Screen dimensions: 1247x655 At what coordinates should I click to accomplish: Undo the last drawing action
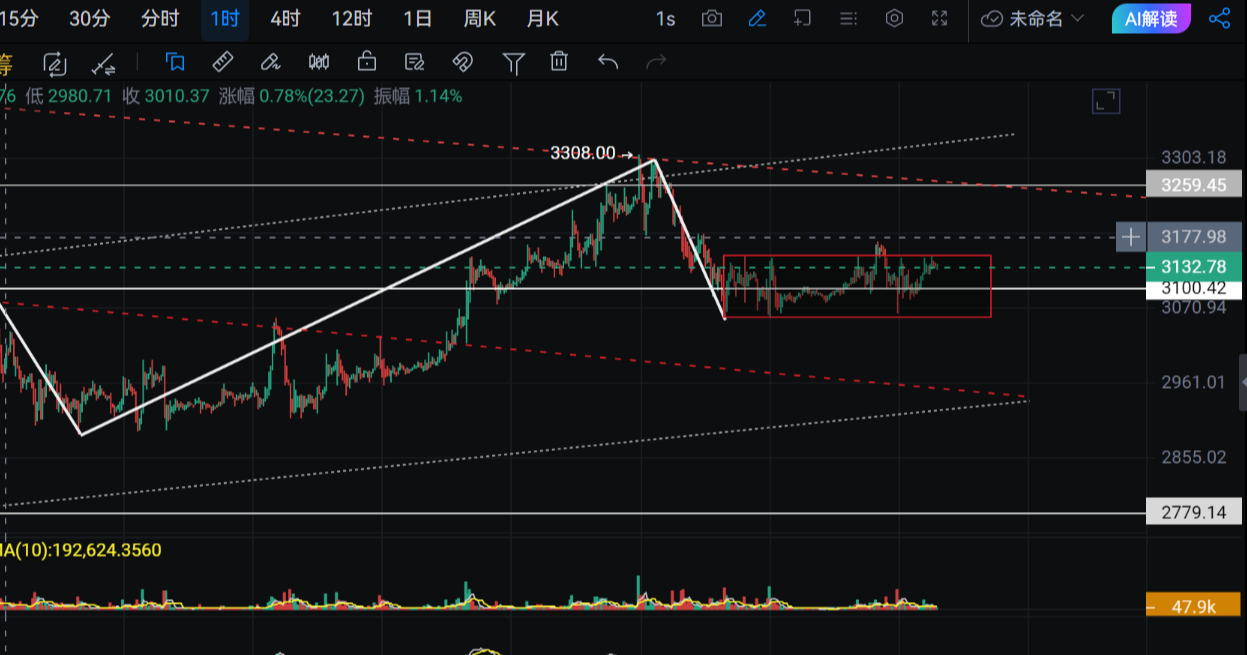click(x=607, y=62)
